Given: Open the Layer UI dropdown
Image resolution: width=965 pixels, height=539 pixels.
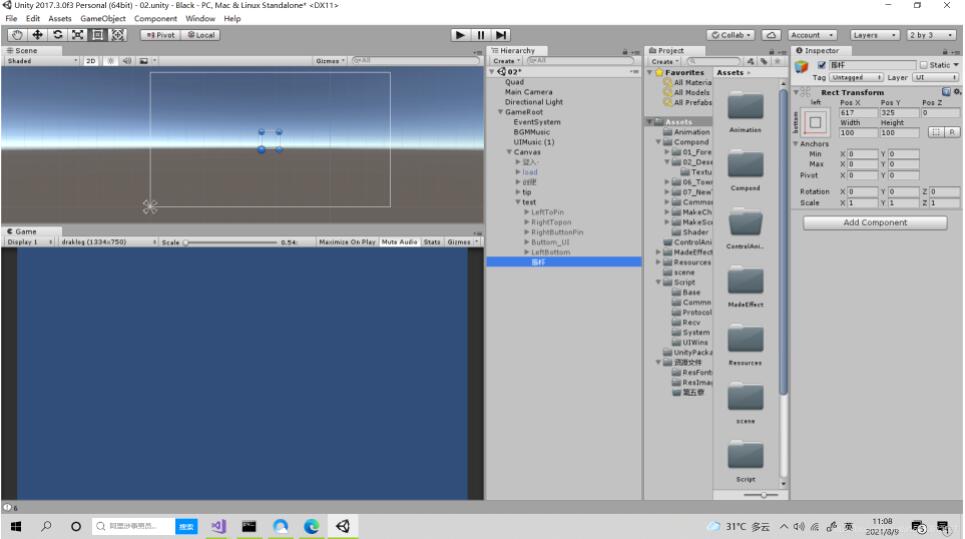Looking at the screenshot, I should point(935,78).
